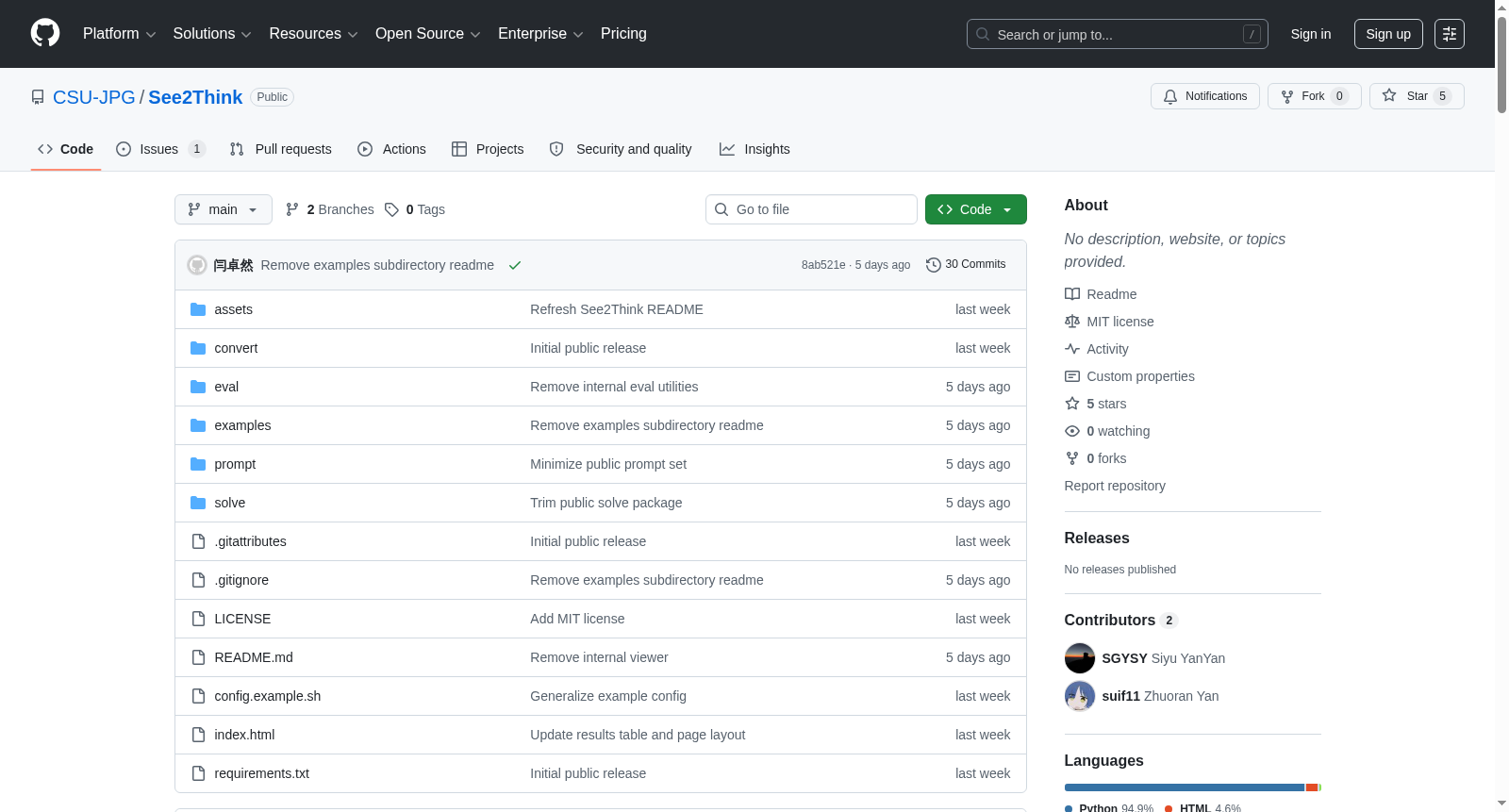Switch to the Projects tab
Screen dimensions: 1509x812
click(488, 149)
